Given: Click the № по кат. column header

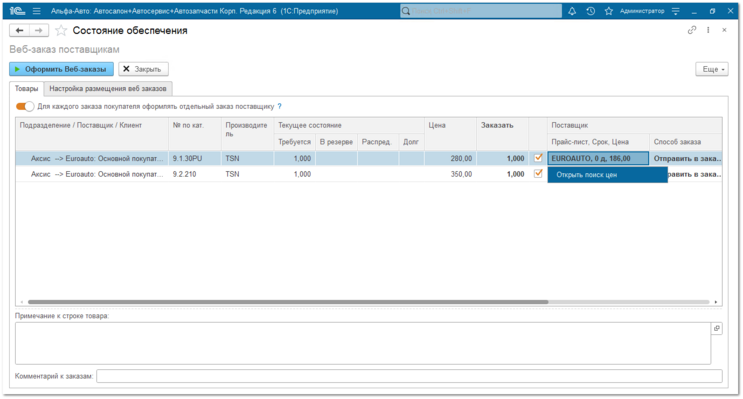Looking at the screenshot, I should (x=195, y=134).
